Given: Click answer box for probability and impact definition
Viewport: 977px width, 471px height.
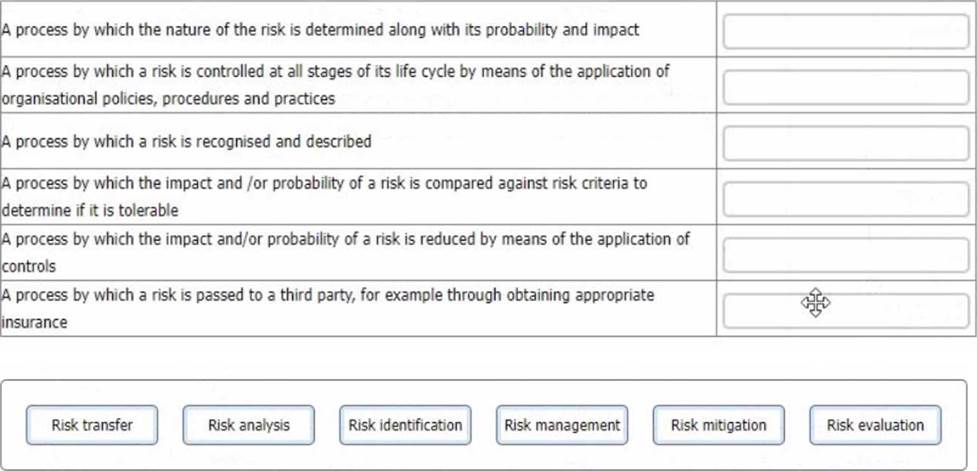Looking at the screenshot, I should [x=846, y=31].
